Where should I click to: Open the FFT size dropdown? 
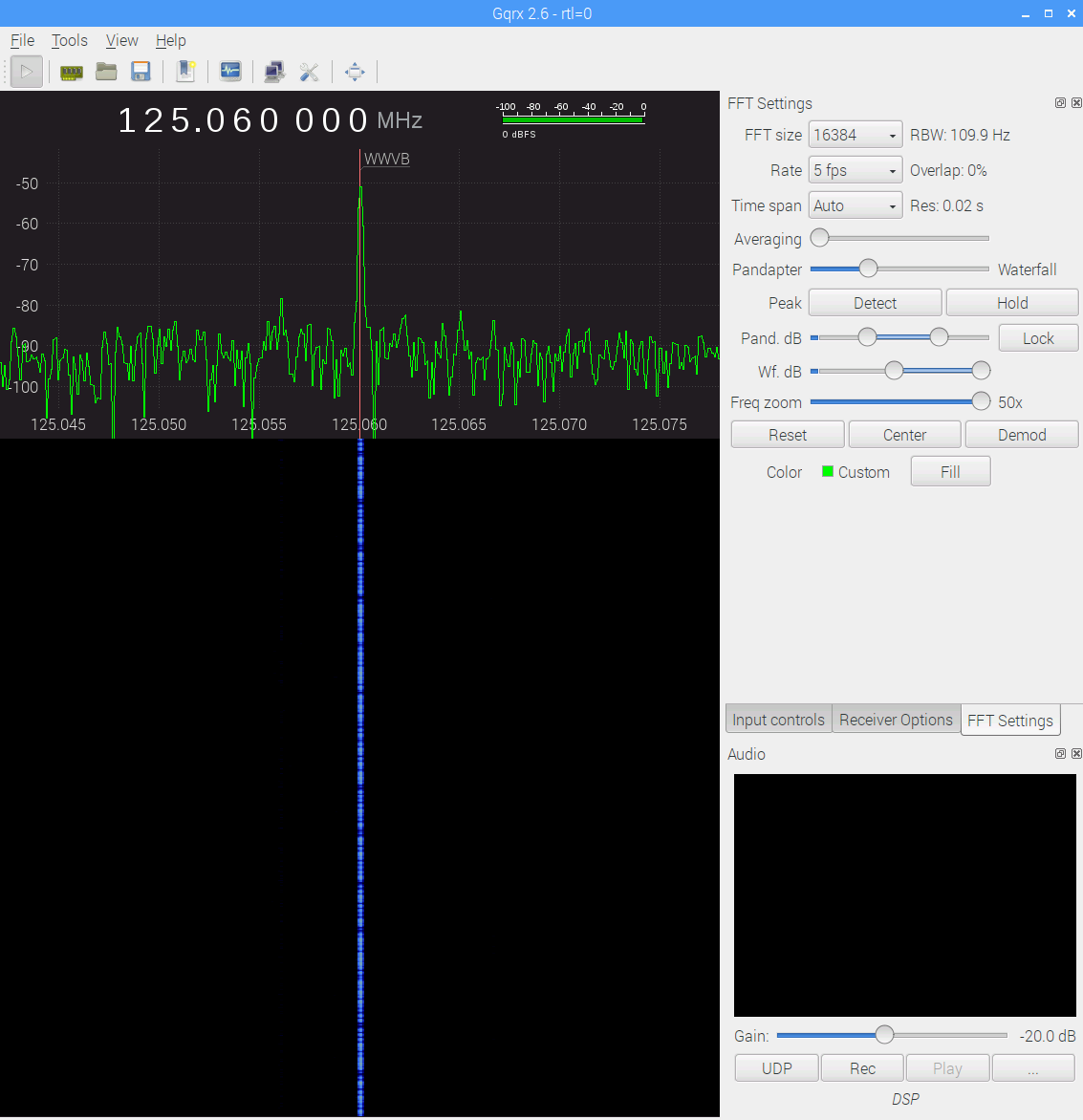point(855,136)
